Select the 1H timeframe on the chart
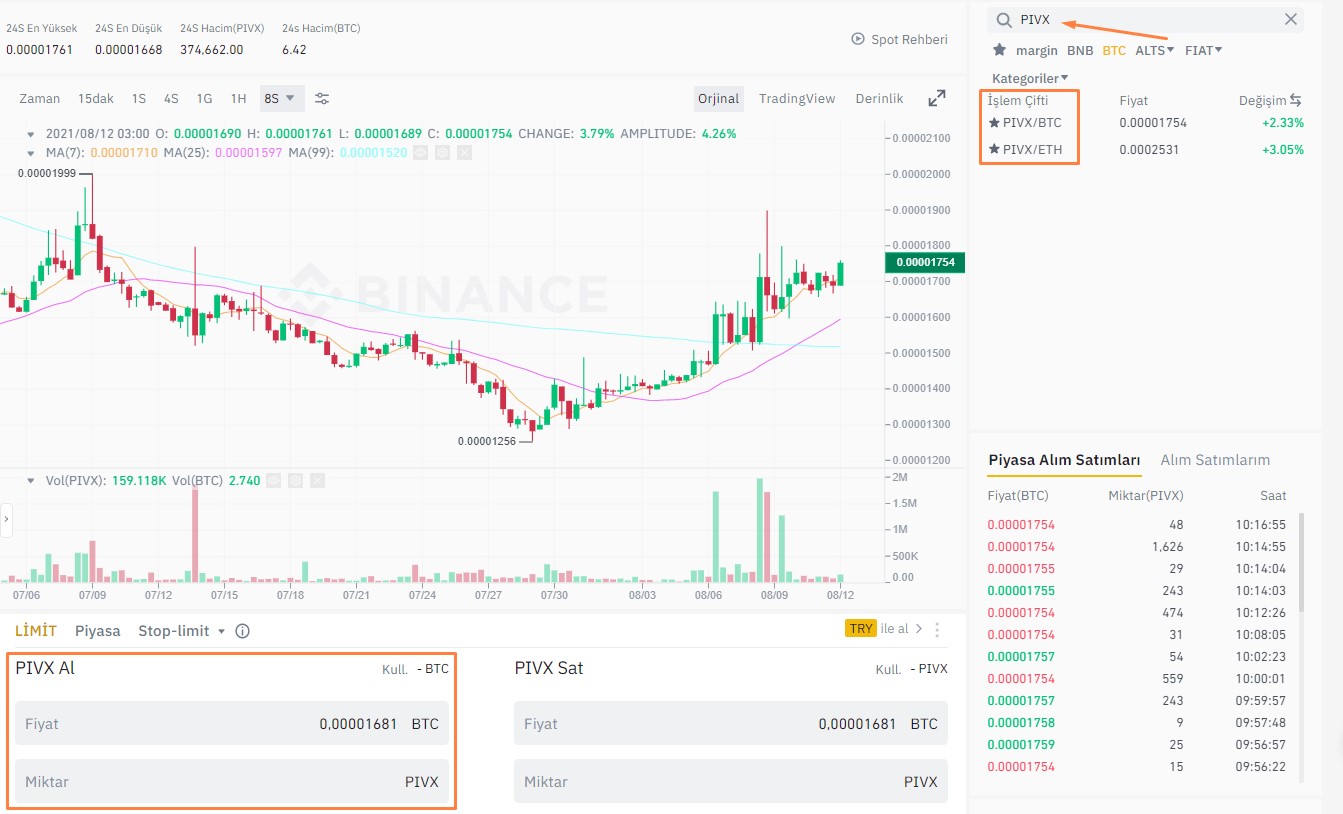This screenshot has height=814, width=1343. coord(237,98)
